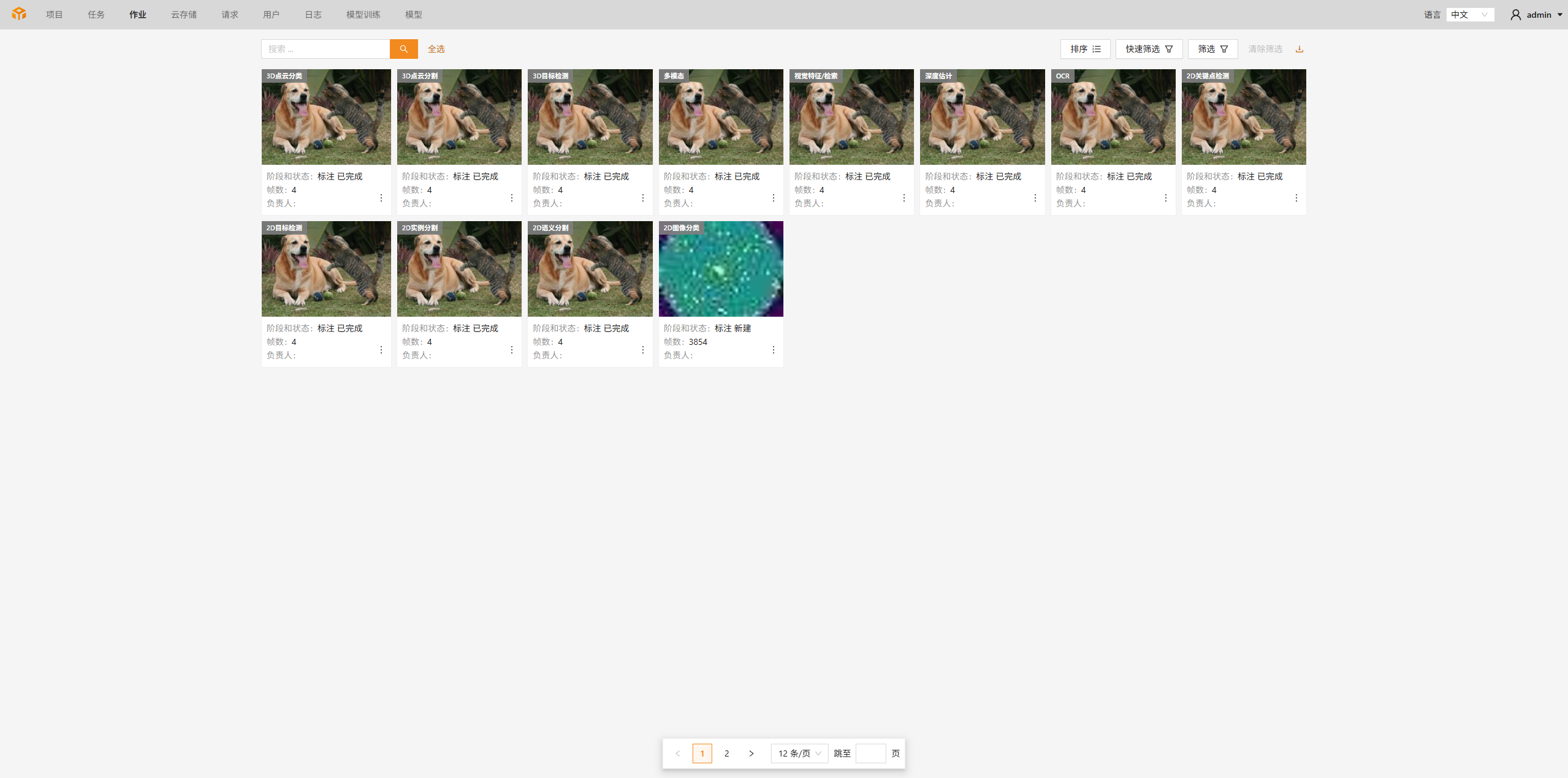
Task: Click previous page arrow
Action: (677, 753)
